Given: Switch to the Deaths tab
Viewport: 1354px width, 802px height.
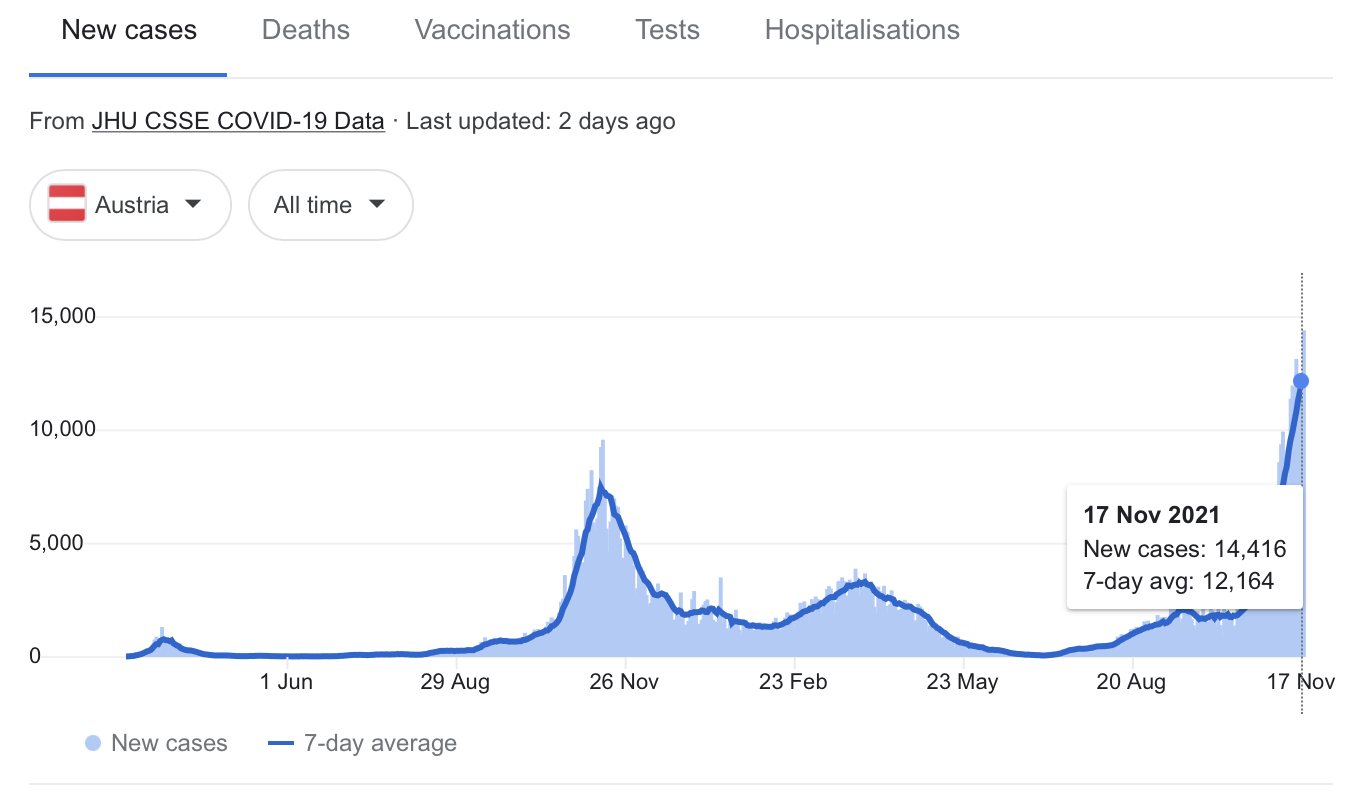Looking at the screenshot, I should [x=306, y=31].
